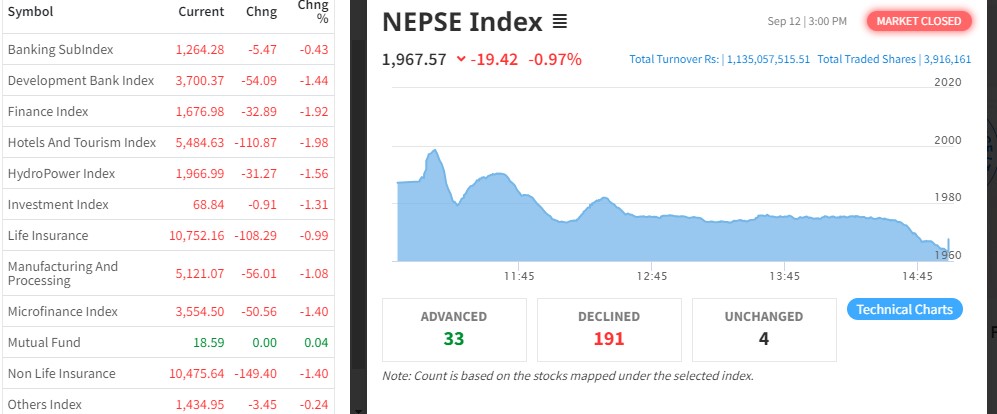The height and width of the screenshot is (414, 997).
Task: Select the Declined stocks count box
Action: 609,329
